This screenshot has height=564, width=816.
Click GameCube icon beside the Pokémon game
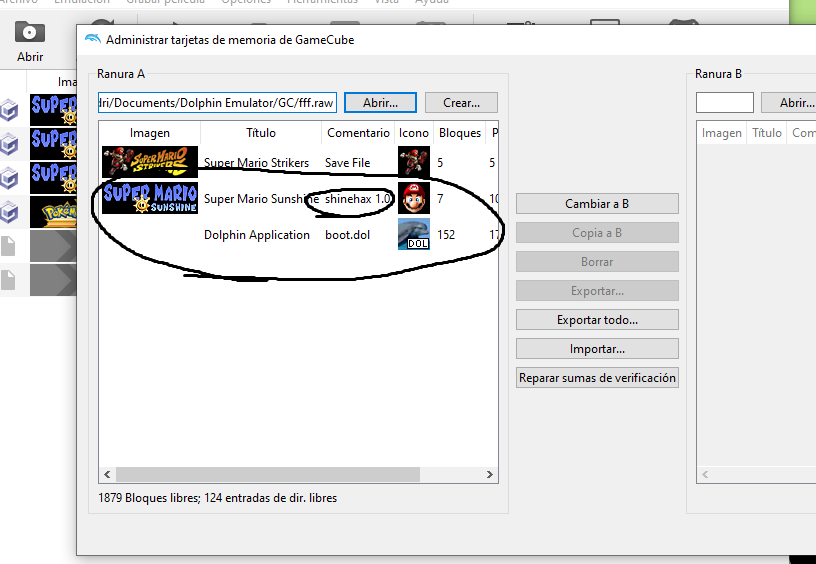9,212
